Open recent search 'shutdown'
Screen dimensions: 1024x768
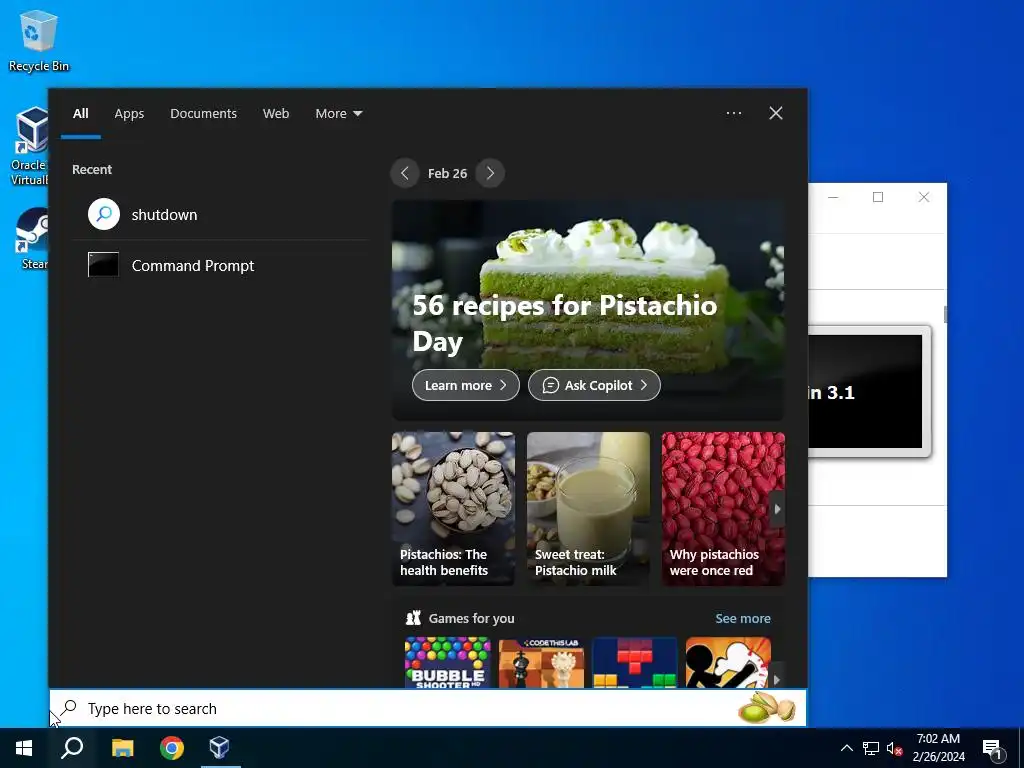(x=221, y=214)
